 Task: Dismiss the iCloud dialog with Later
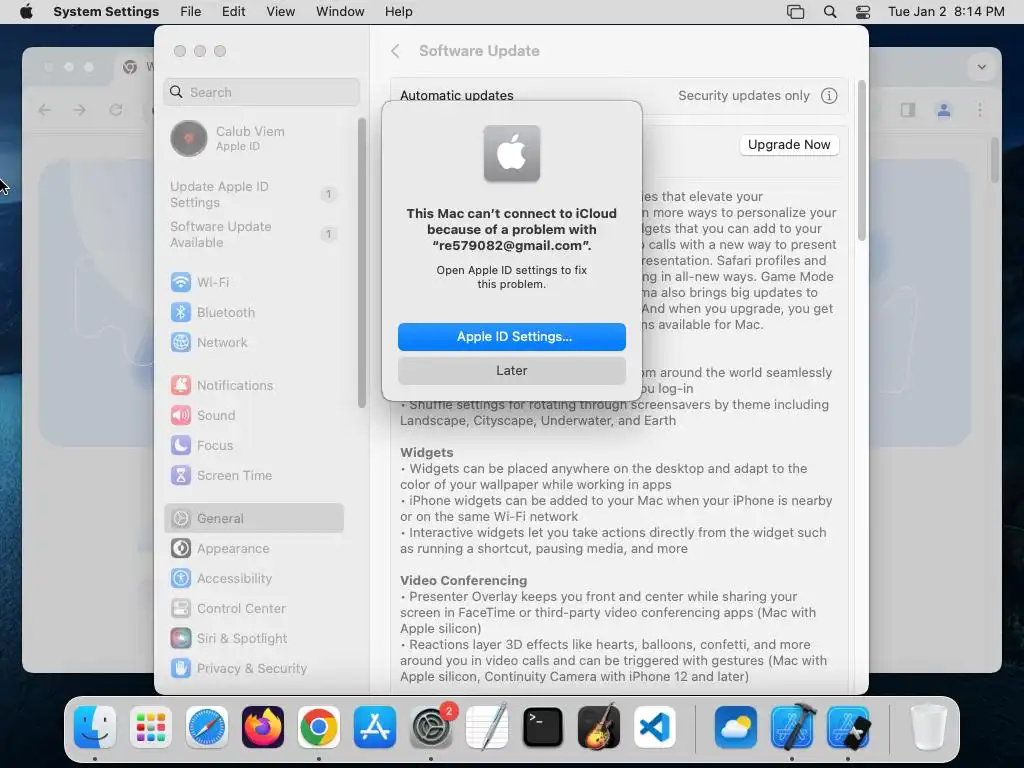(x=511, y=370)
